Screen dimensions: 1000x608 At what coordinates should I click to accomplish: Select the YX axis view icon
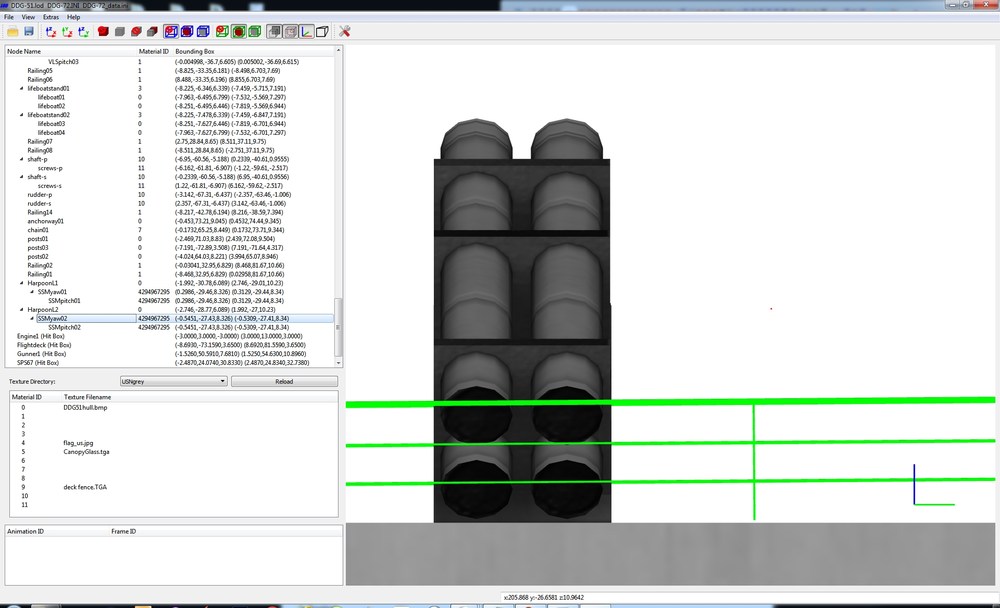coord(67,31)
